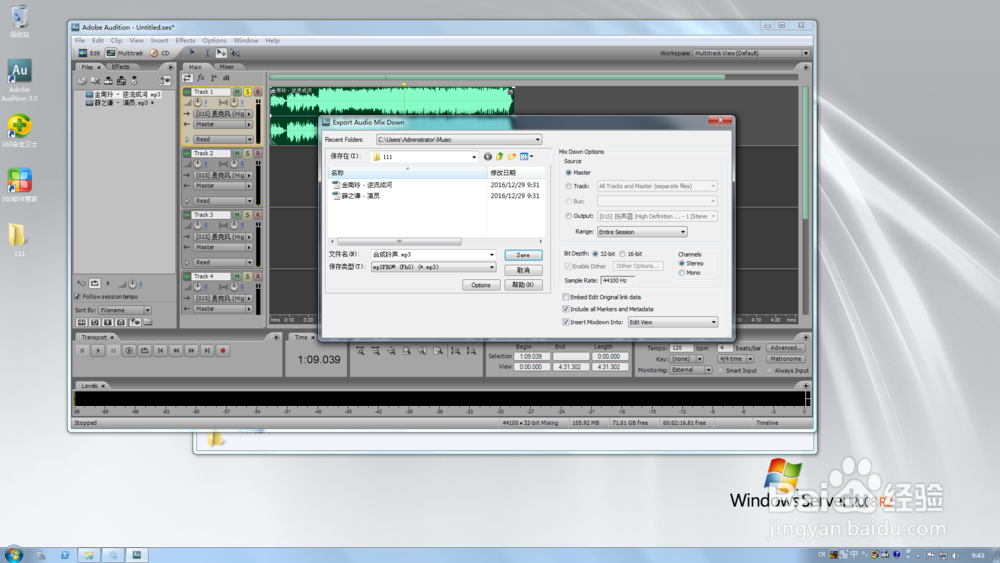
Task: Show the FX controls in Main panel
Action: (x=200, y=78)
